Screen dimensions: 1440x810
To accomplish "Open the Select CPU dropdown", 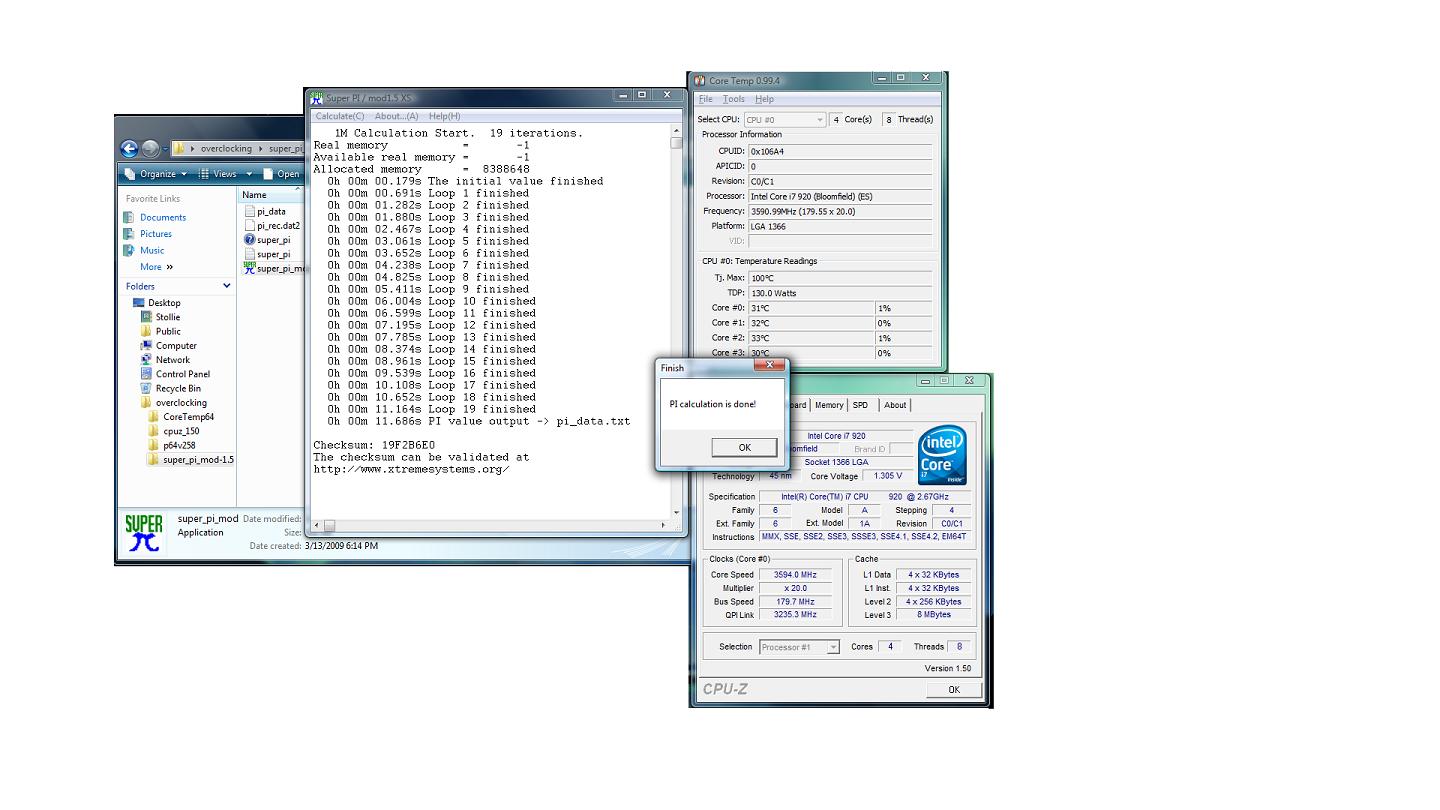I will tap(785, 120).
